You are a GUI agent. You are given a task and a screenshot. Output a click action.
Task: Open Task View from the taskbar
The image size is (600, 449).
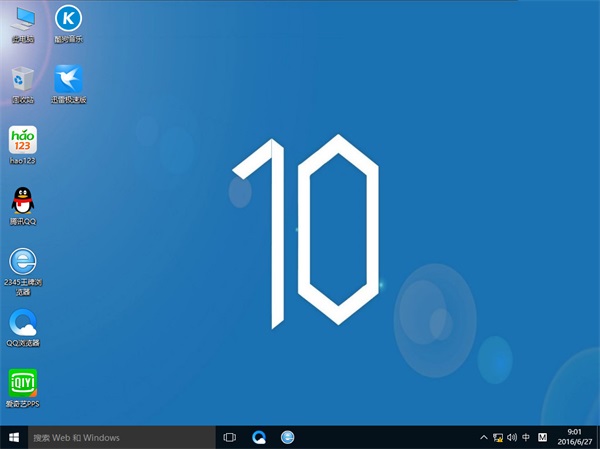(x=230, y=438)
